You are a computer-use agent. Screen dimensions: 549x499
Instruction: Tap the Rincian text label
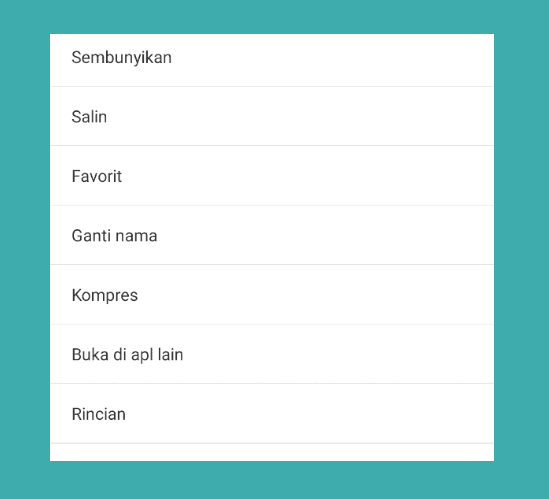click(x=98, y=414)
